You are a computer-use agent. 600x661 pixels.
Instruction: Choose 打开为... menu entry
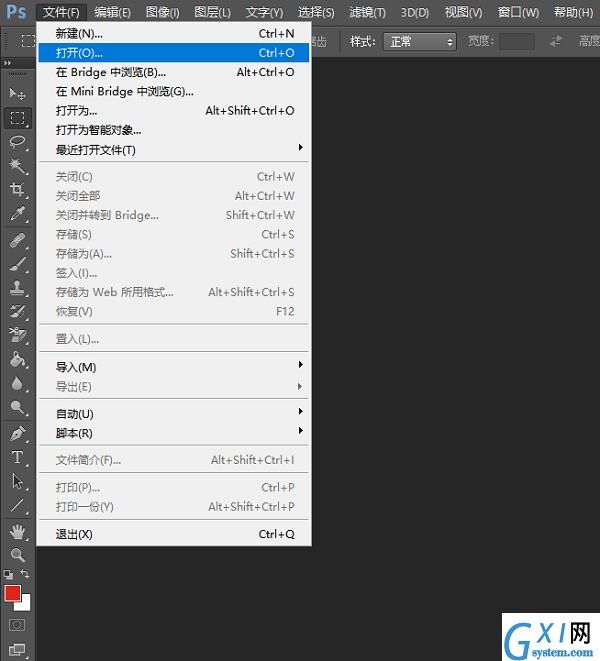pyautogui.click(x=173, y=111)
